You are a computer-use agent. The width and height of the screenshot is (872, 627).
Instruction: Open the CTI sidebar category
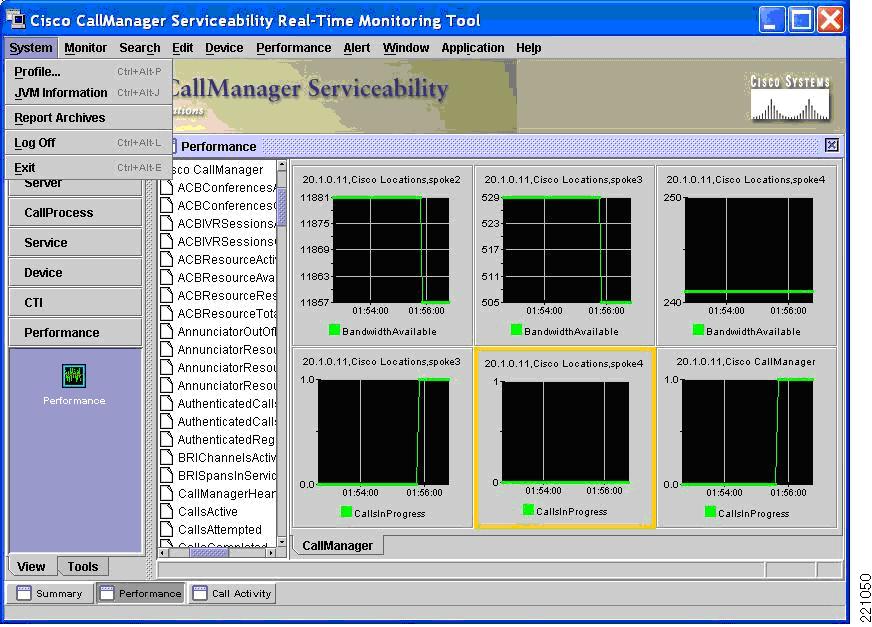click(75, 303)
